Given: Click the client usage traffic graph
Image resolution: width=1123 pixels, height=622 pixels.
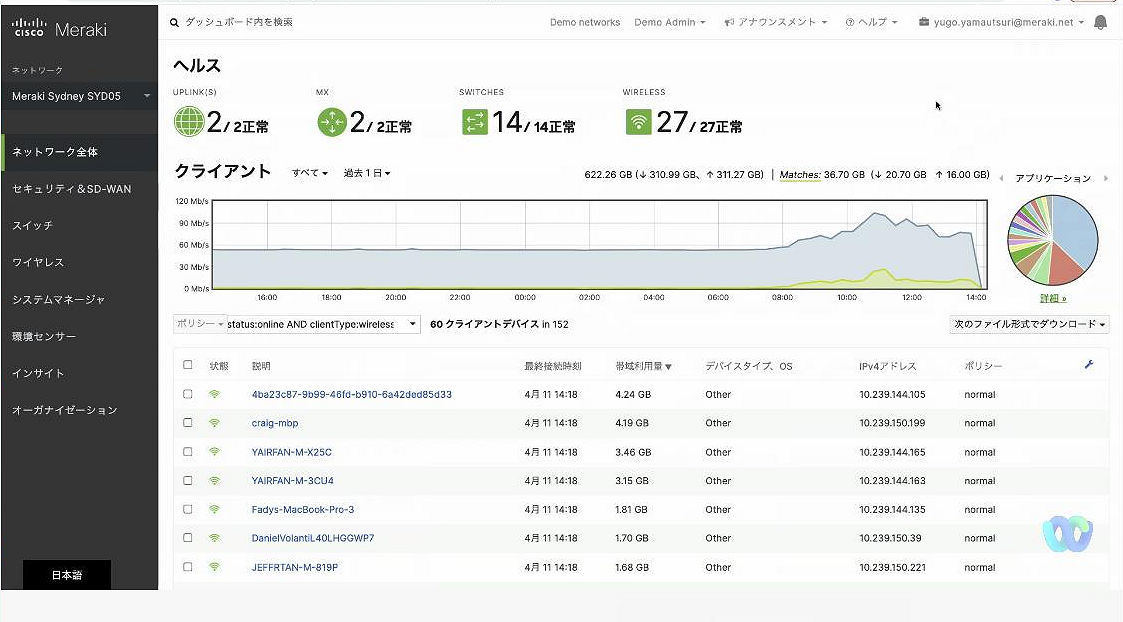Looking at the screenshot, I should point(600,244).
